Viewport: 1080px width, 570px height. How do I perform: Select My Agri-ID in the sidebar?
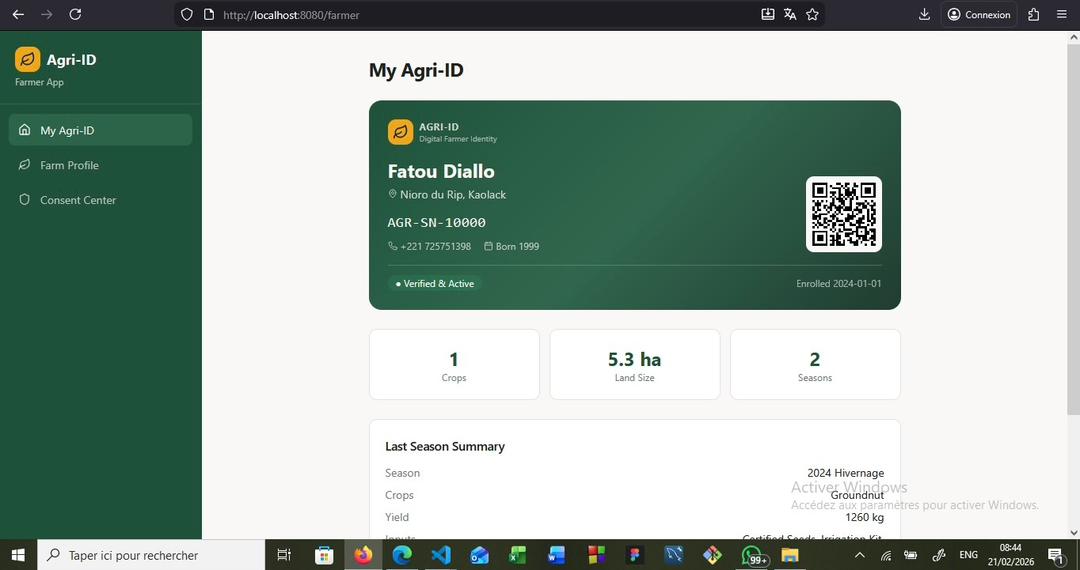pyautogui.click(x=101, y=130)
